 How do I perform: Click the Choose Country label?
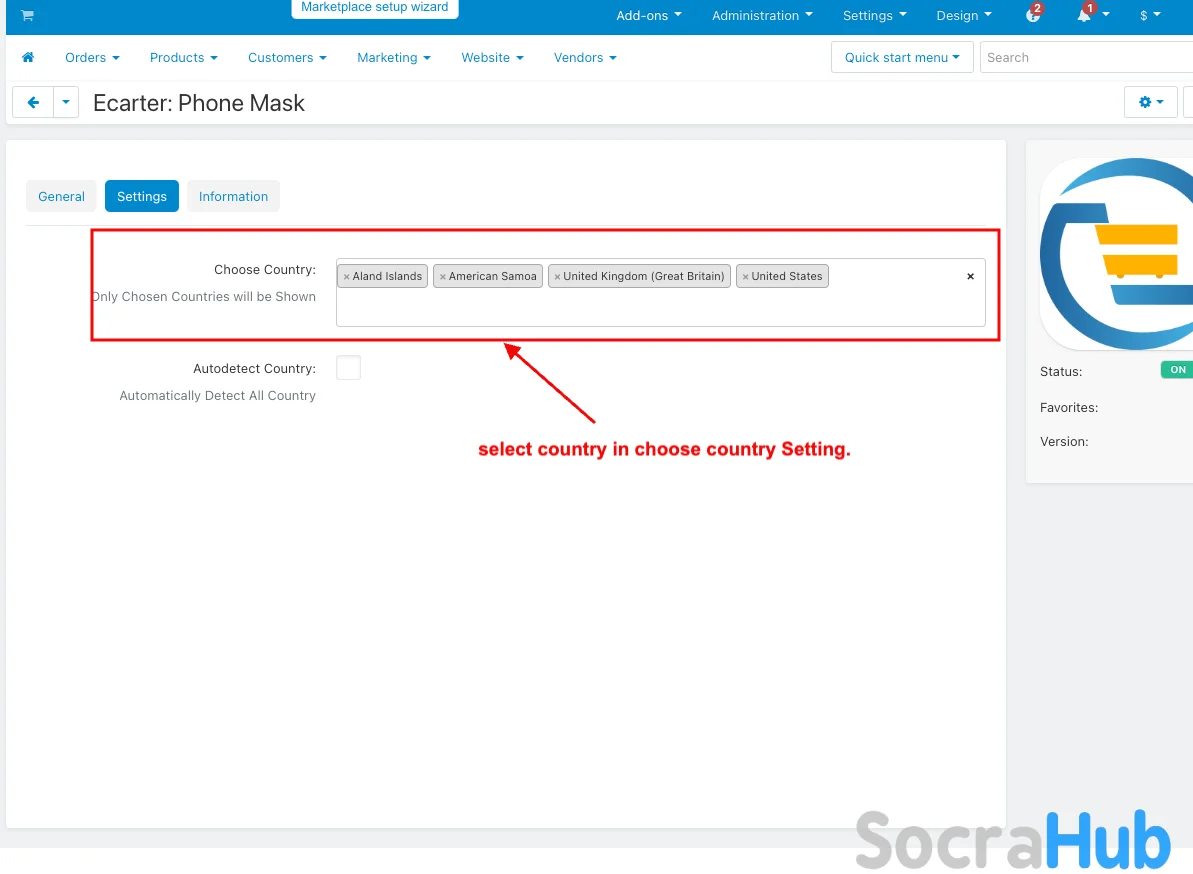265,269
